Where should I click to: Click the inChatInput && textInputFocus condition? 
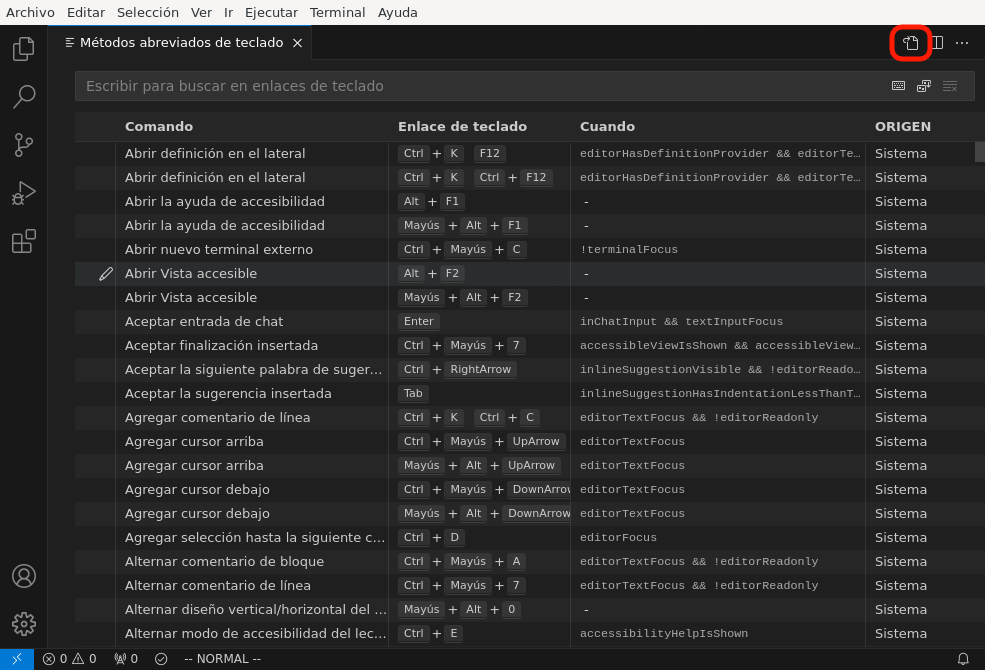(681, 321)
